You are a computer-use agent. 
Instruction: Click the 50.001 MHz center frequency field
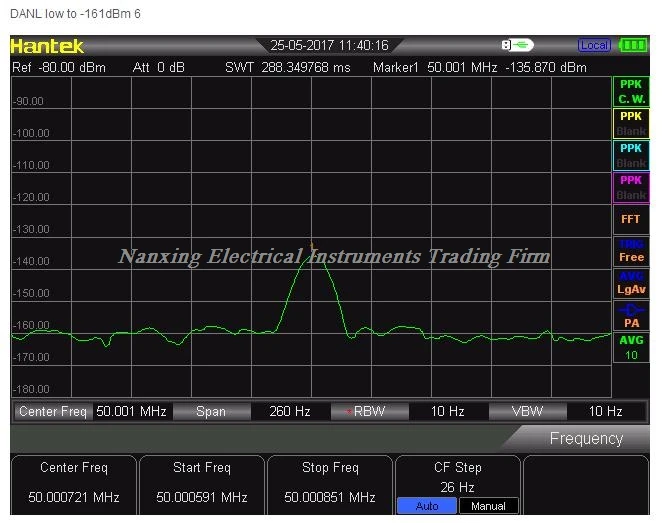click(x=131, y=412)
